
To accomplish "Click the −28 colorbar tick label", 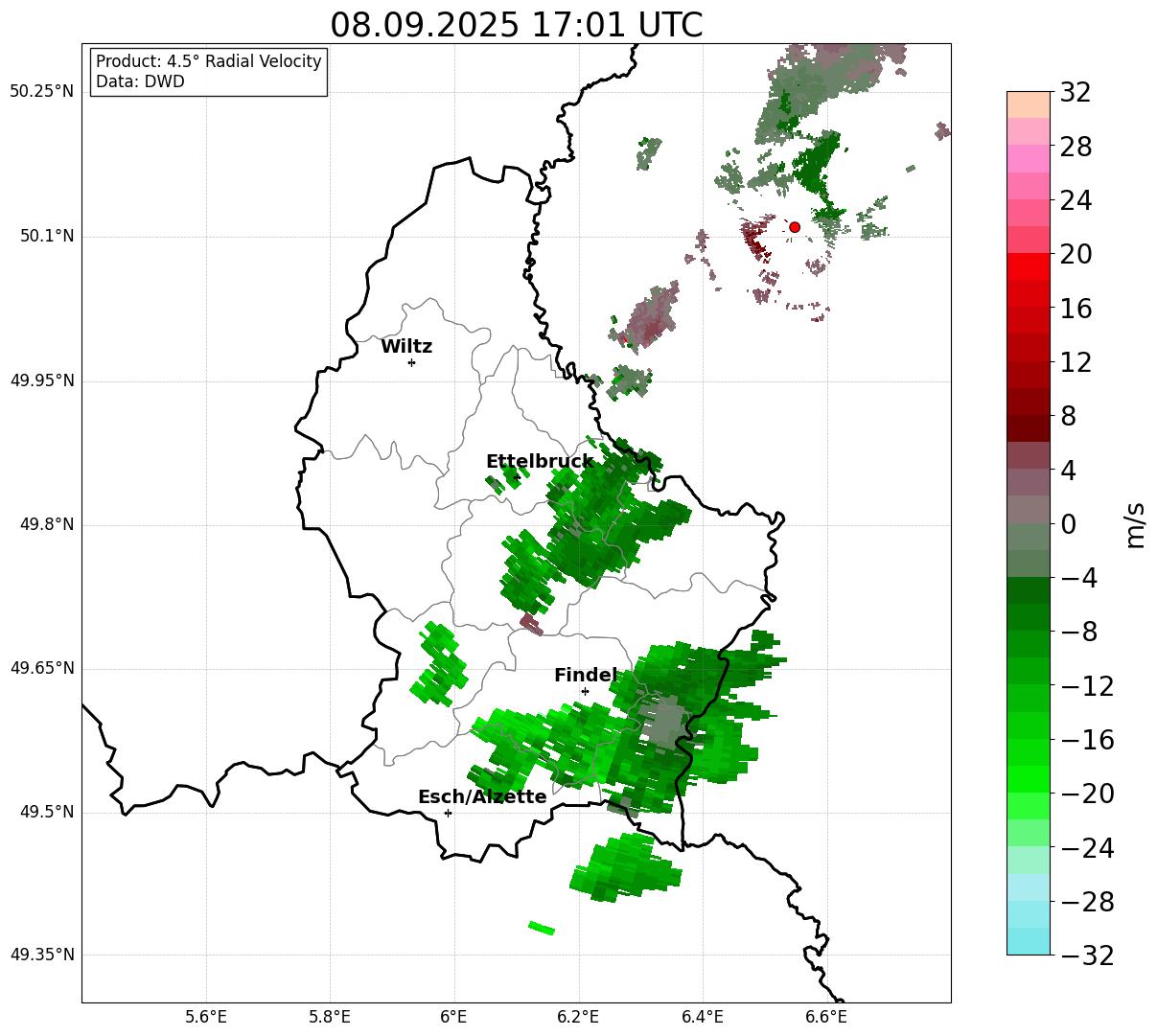I will pos(1087,902).
